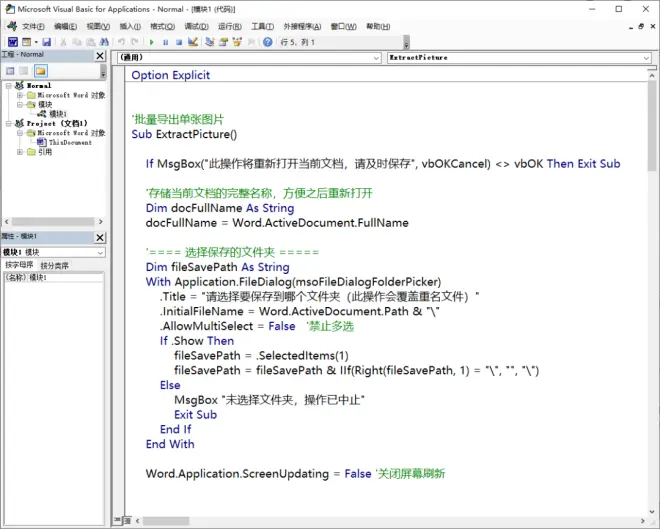Click the Reset stop icon
The width and height of the screenshot is (660, 529).
[179, 42]
